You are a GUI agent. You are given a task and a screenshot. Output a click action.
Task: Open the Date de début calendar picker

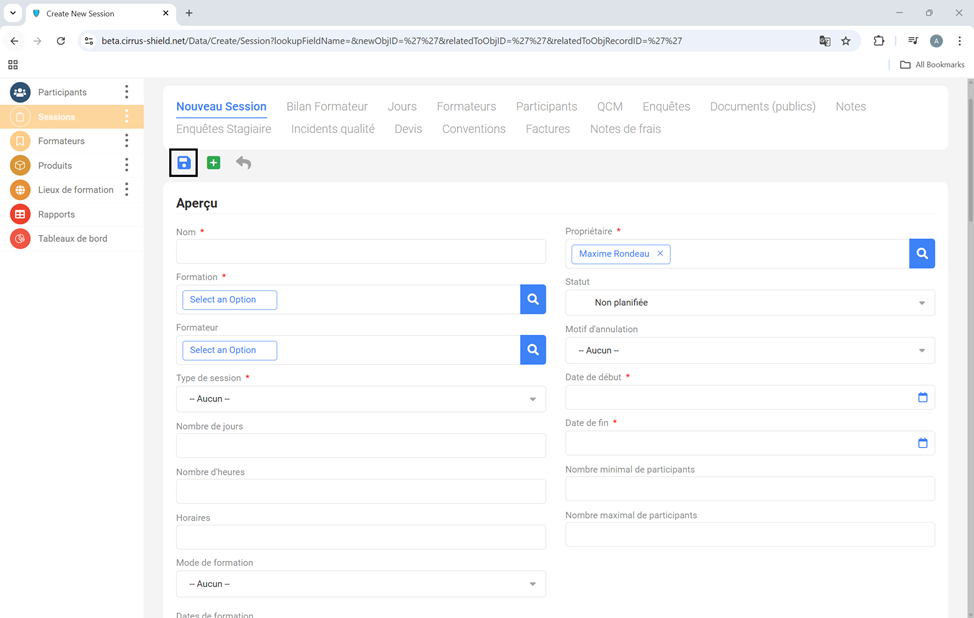(922, 397)
